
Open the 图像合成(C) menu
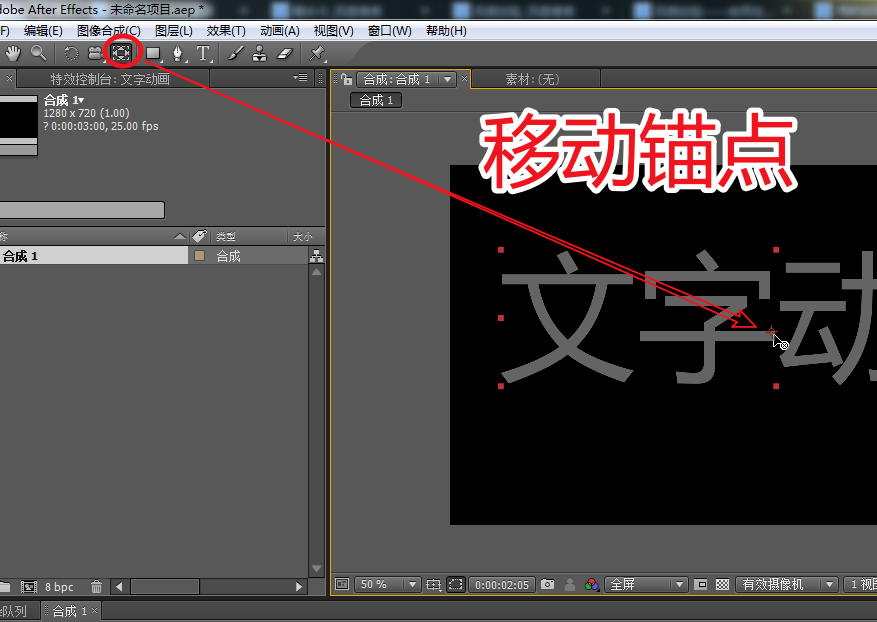tap(109, 31)
